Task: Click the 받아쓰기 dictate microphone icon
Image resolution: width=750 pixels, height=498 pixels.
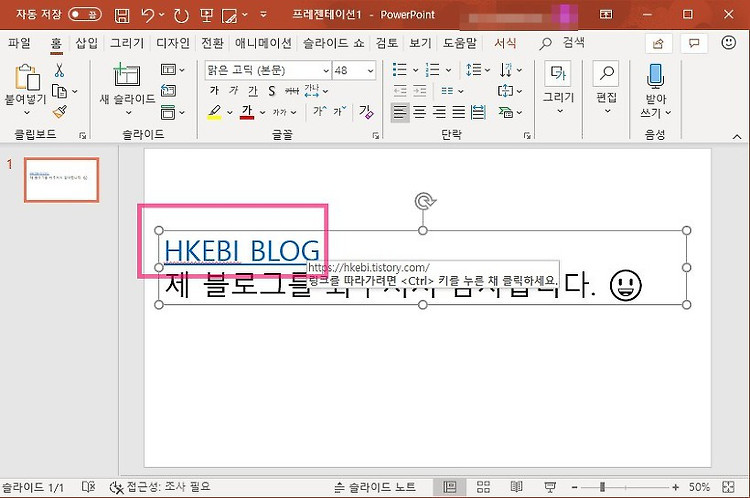Action: pos(655,77)
